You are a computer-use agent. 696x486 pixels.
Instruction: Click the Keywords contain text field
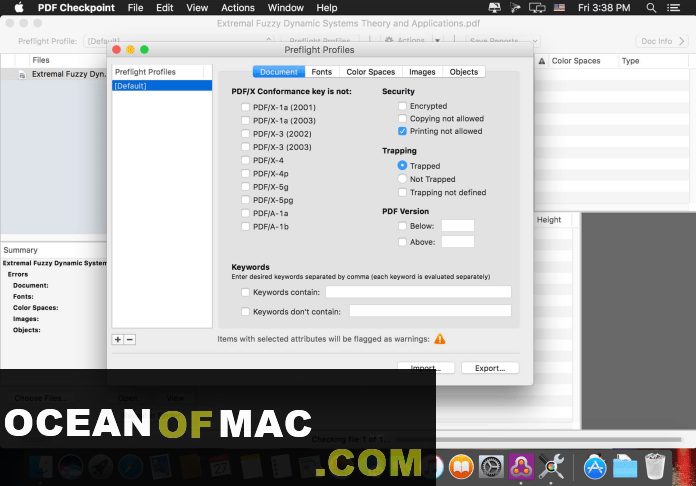click(418, 292)
